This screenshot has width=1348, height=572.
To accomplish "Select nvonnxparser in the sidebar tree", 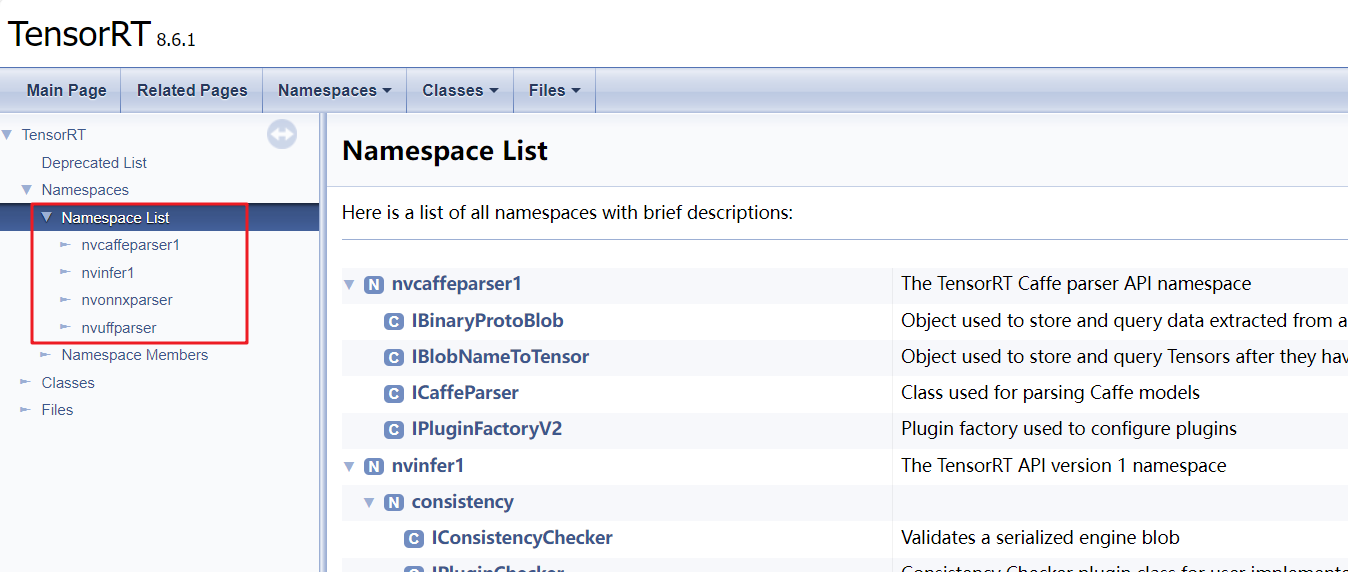I will (x=127, y=299).
